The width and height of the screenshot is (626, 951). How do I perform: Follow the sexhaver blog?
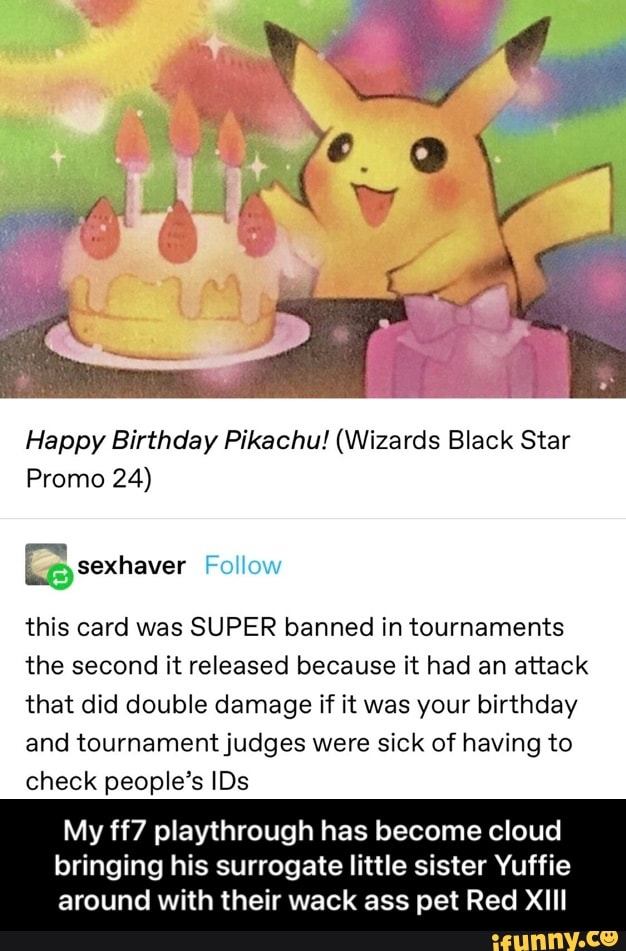pyautogui.click(x=243, y=565)
